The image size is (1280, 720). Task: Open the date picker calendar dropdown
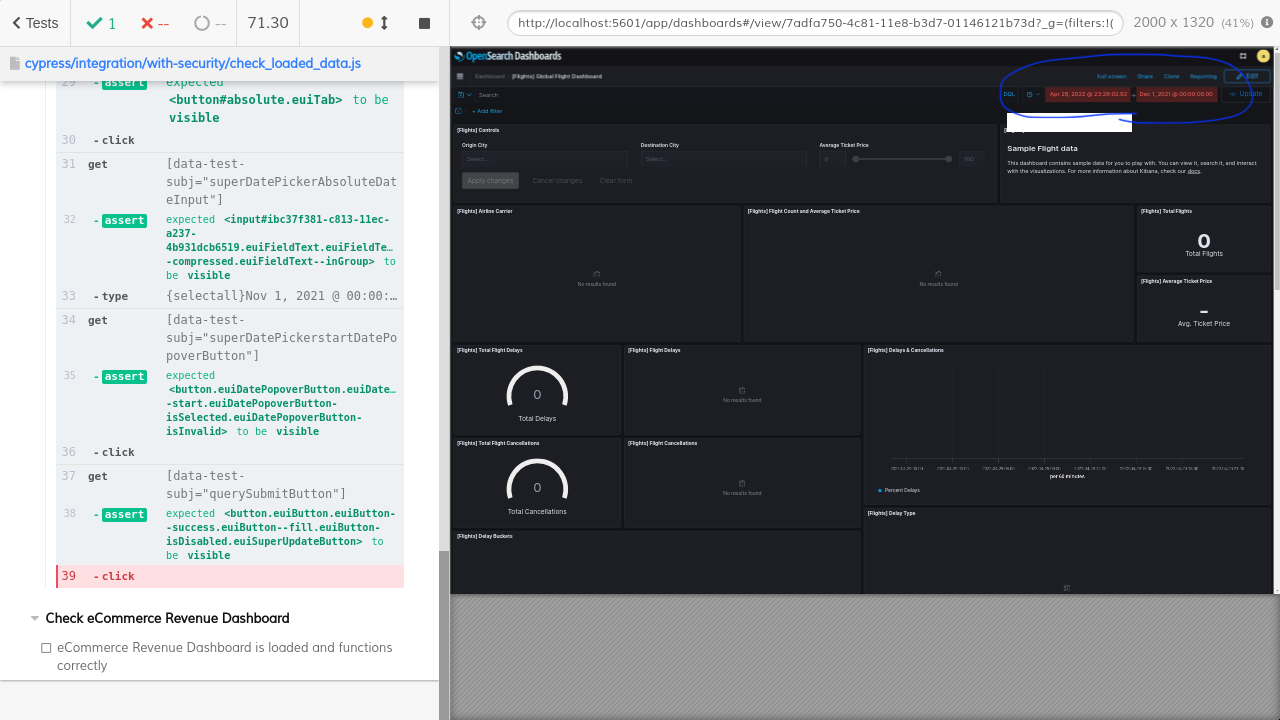point(1031,94)
